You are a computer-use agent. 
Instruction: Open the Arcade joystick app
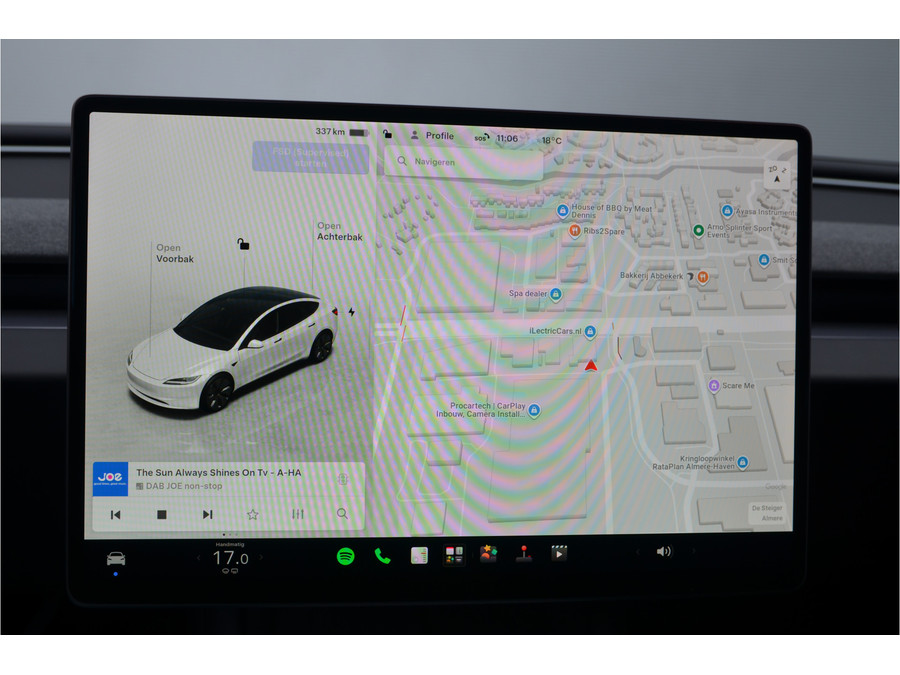[x=523, y=553]
